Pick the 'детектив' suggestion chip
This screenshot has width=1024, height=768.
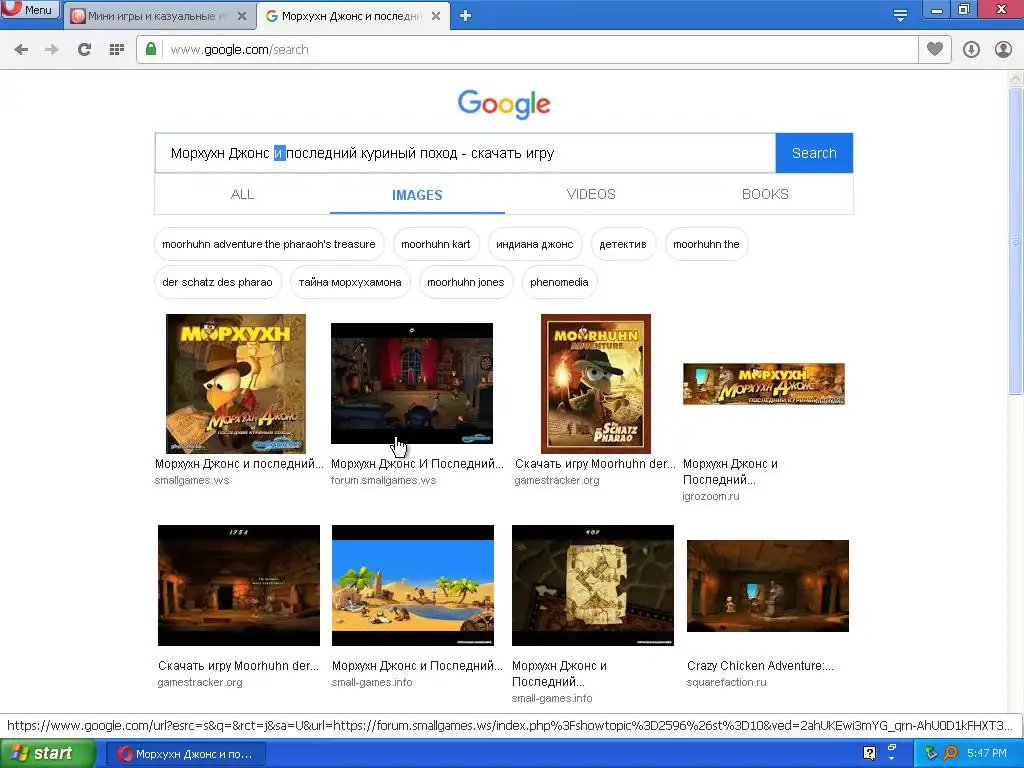point(623,244)
